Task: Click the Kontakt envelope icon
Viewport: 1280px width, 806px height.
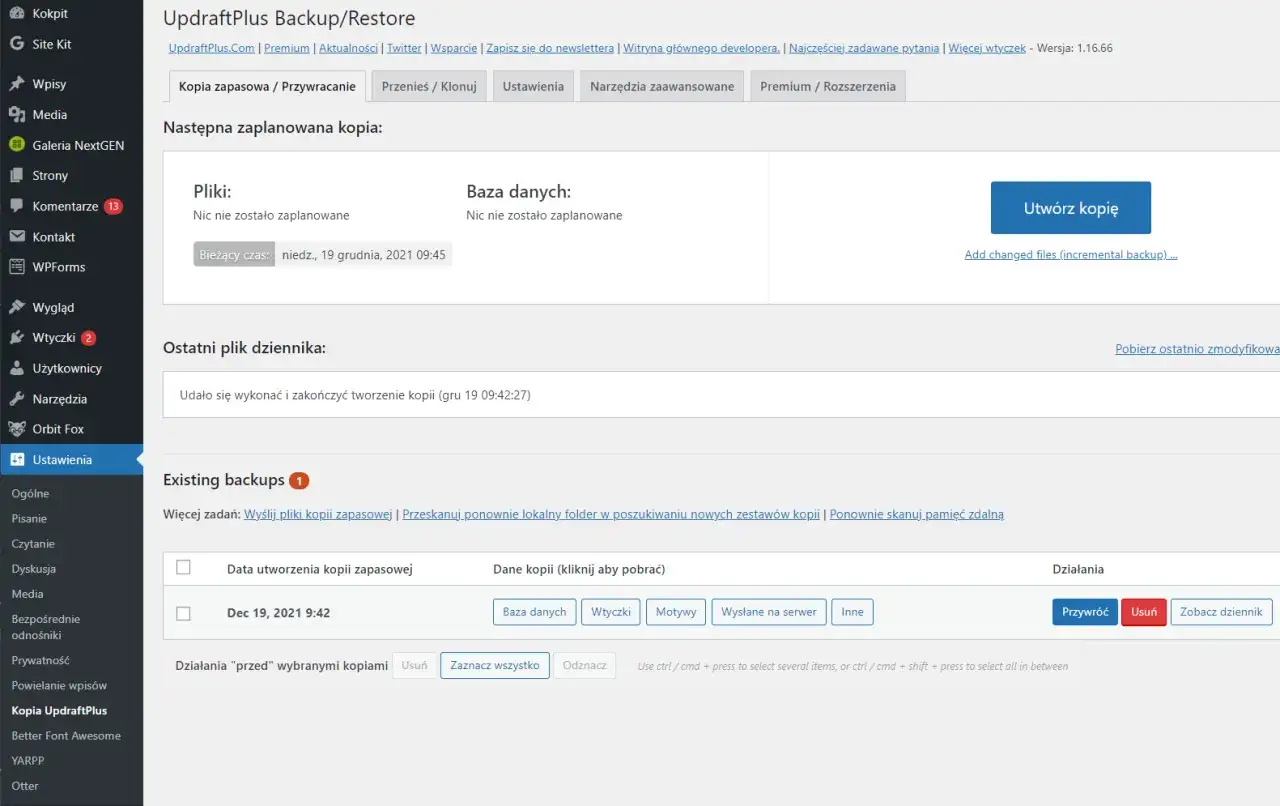Action: 16,237
